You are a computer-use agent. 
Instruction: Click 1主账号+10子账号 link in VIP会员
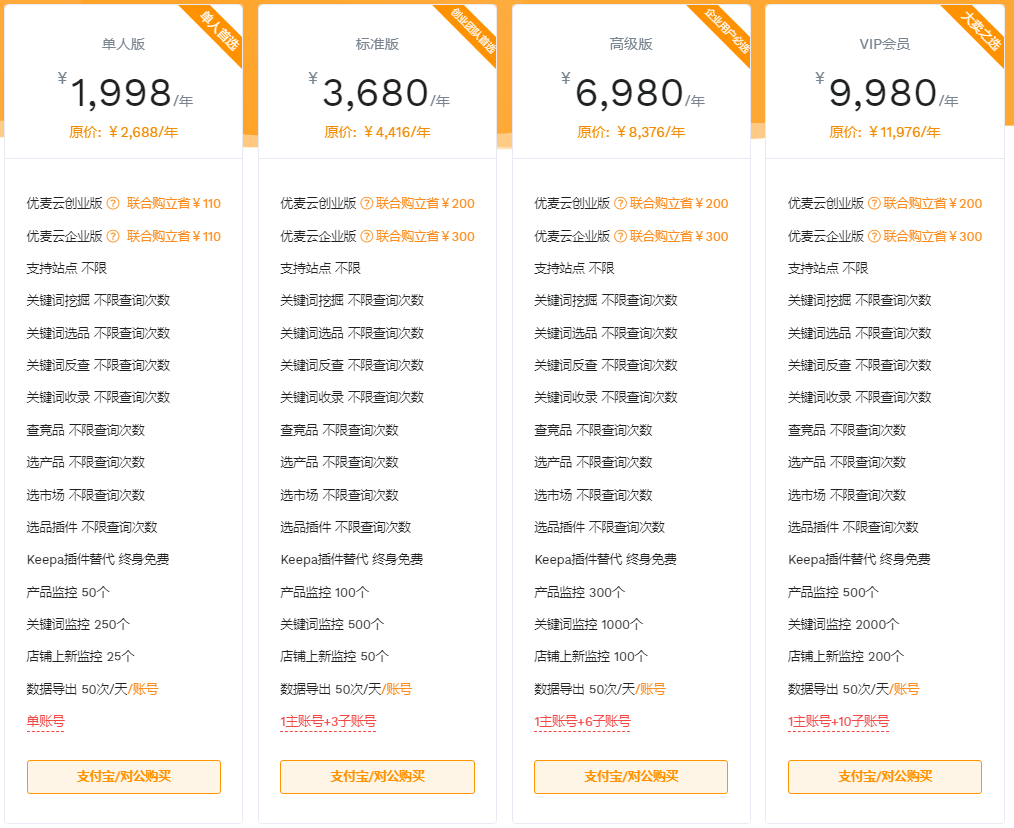click(x=838, y=721)
